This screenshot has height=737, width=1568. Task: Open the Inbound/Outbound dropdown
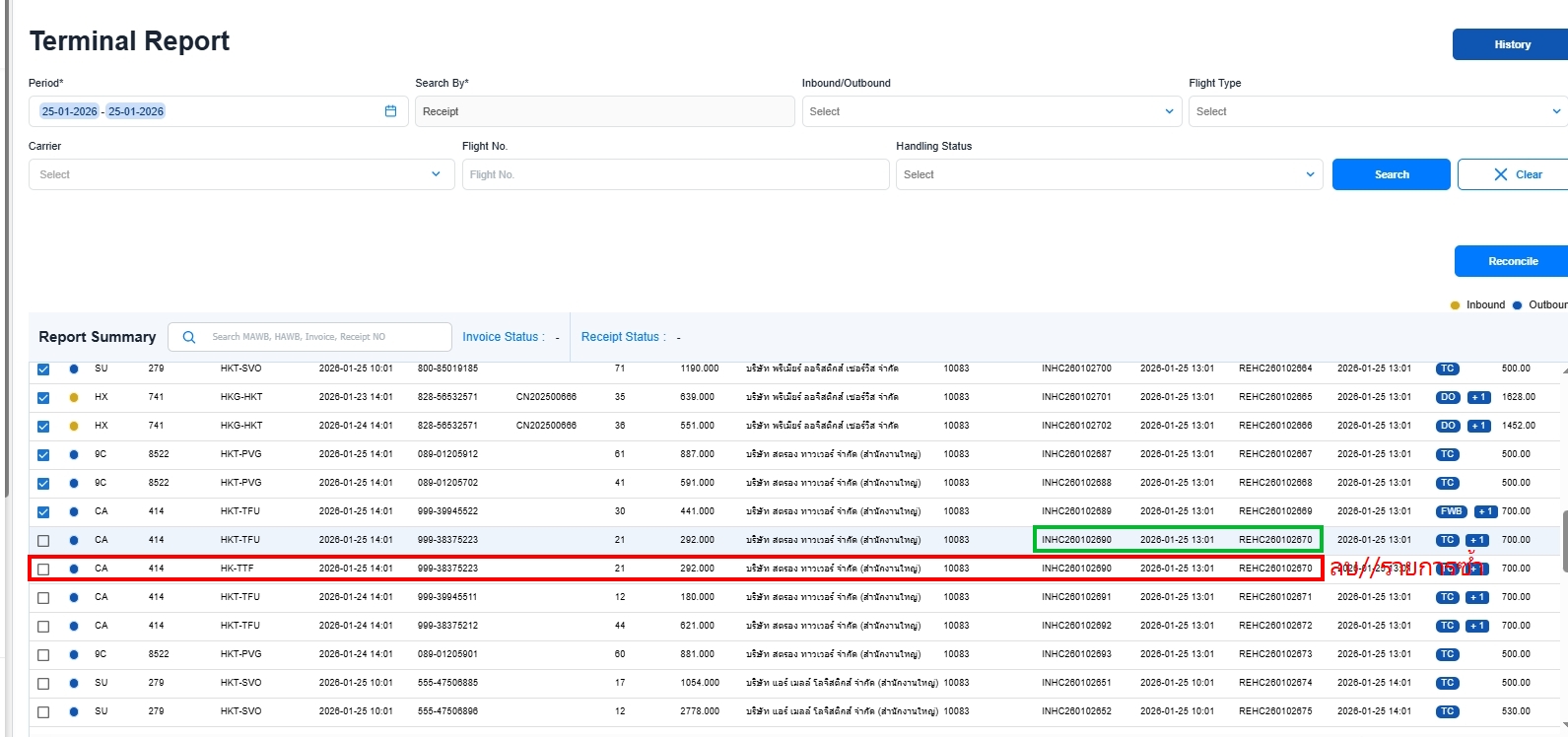(991, 111)
